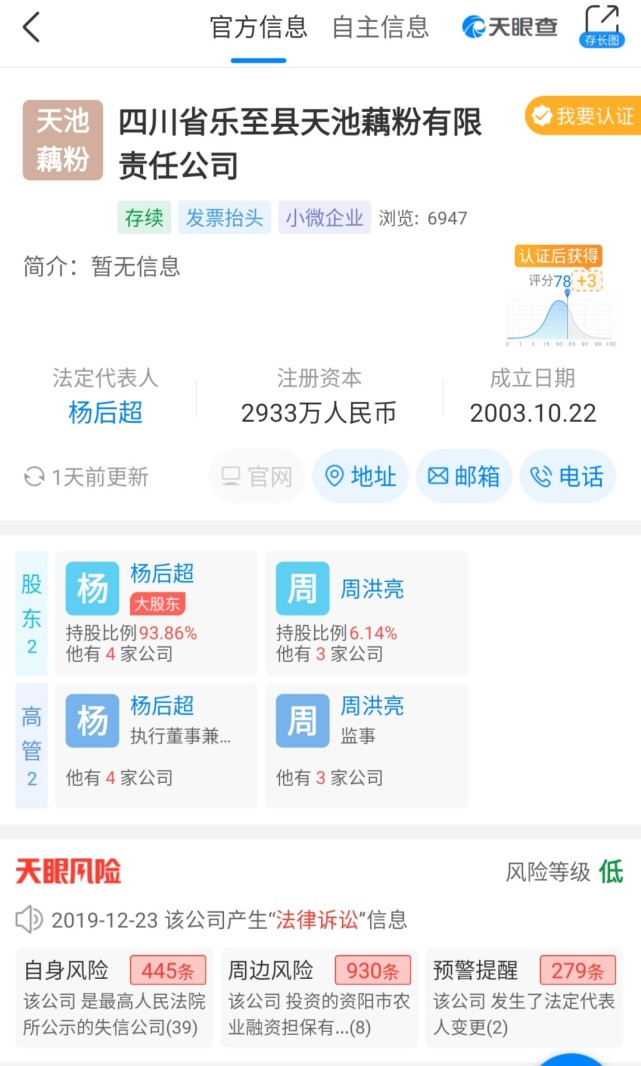This screenshot has width=641, height=1066.
Task: Switch to the 自主信息 tab
Action: pos(381,27)
